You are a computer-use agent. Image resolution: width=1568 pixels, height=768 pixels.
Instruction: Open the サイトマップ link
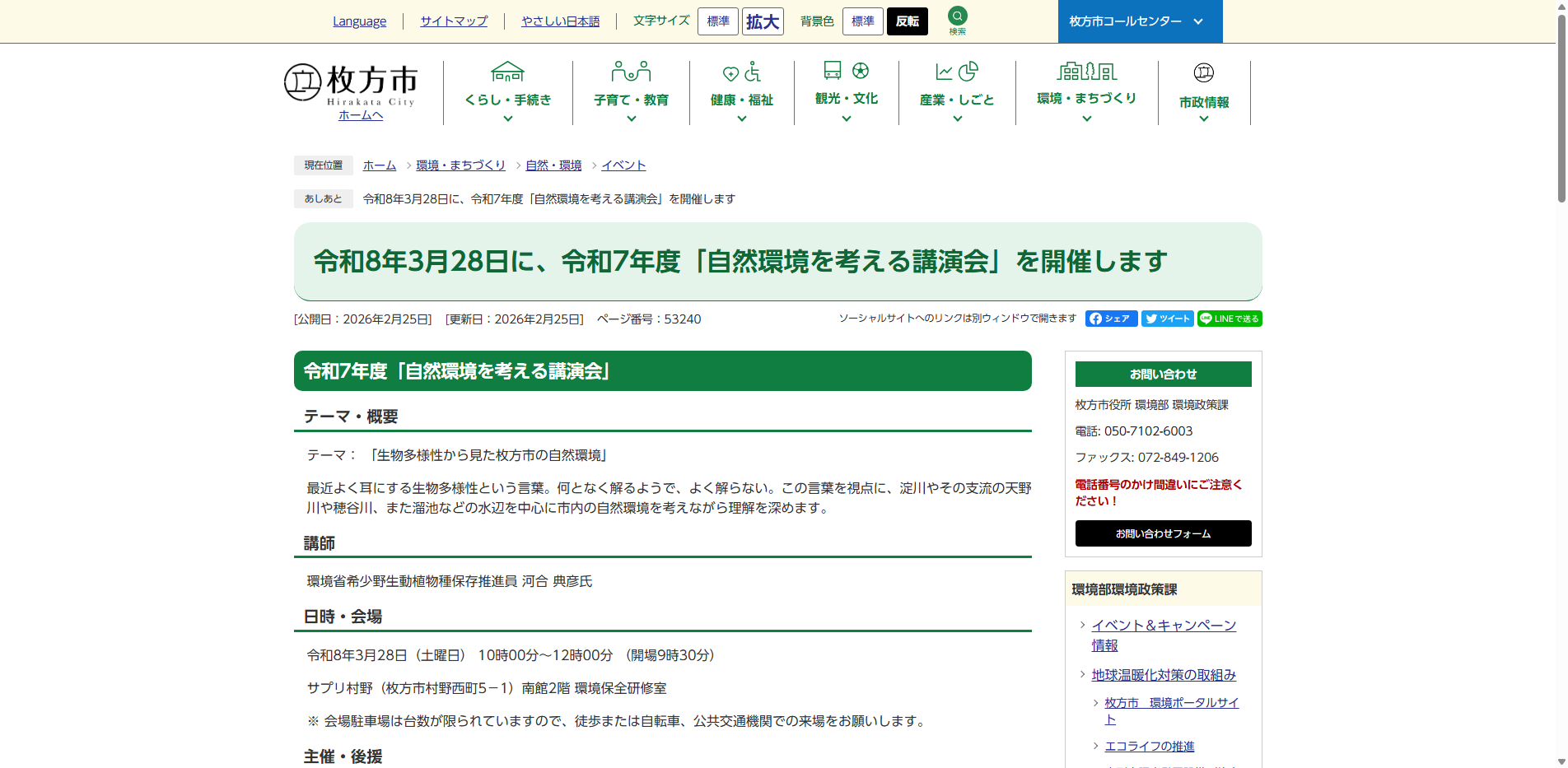[454, 21]
